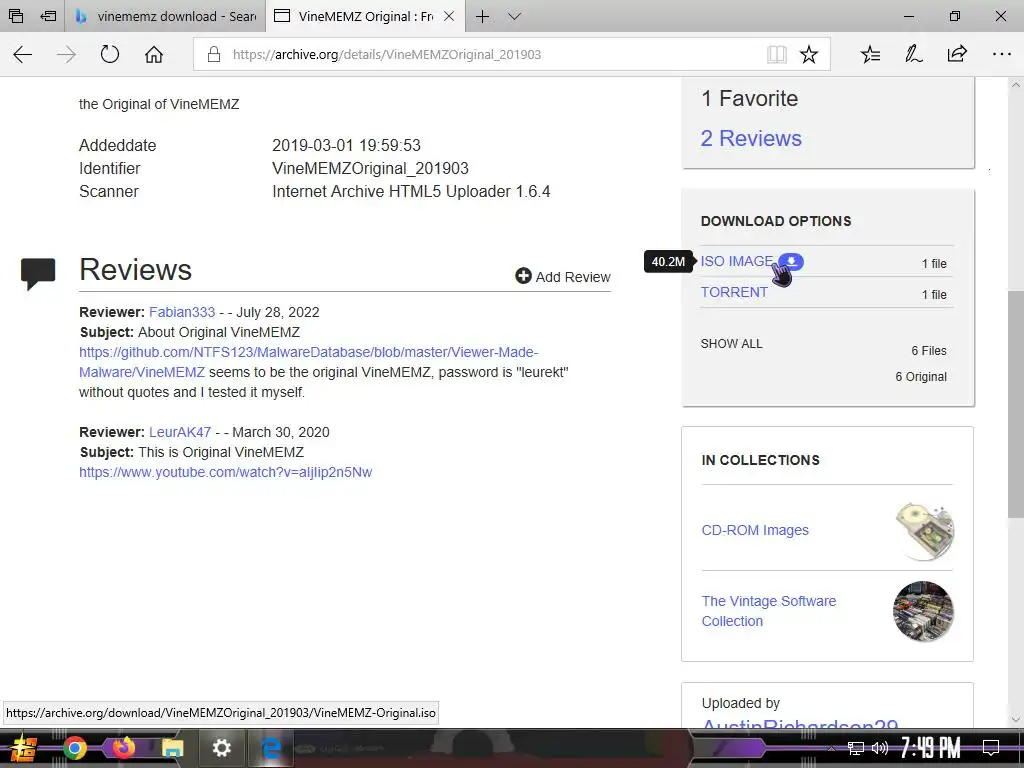
Task: Refresh the current page
Action: click(x=110, y=54)
